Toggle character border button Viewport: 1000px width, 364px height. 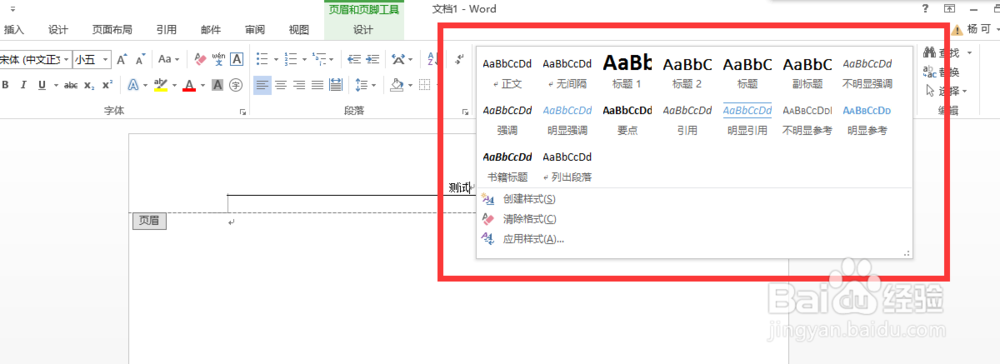237,59
